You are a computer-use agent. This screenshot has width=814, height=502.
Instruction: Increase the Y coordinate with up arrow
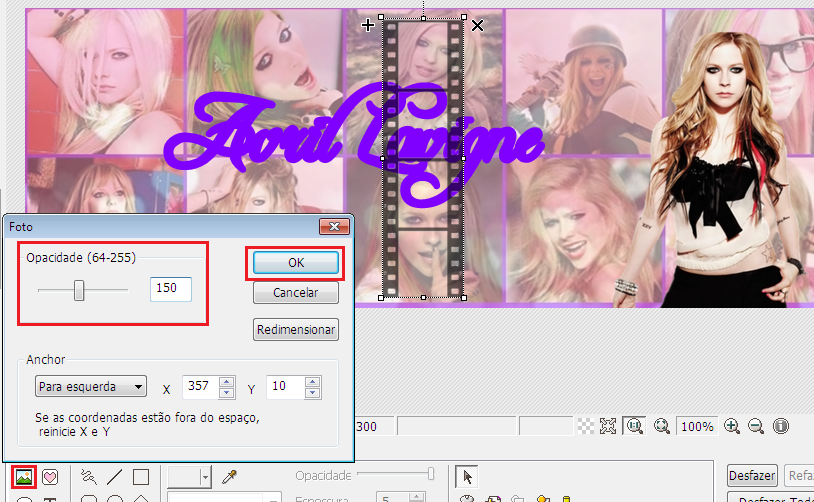click(313, 382)
